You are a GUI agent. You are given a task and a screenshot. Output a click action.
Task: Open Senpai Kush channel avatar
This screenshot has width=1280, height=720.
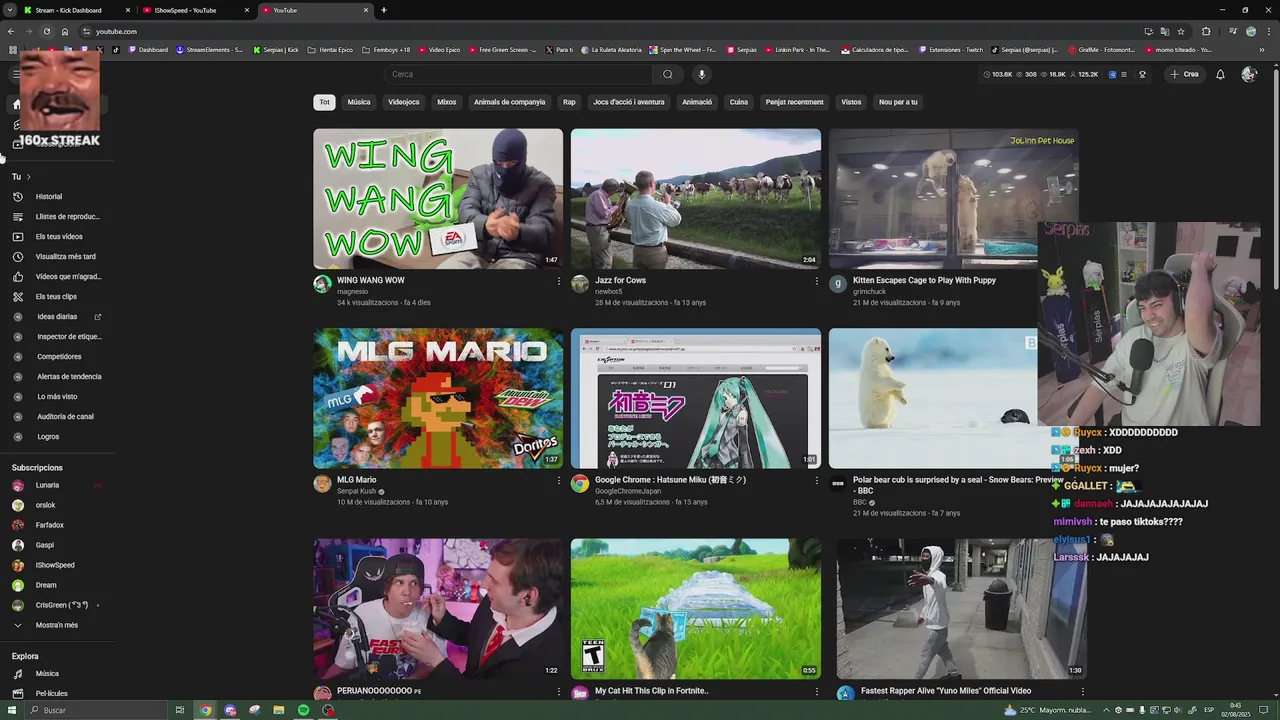click(322, 484)
